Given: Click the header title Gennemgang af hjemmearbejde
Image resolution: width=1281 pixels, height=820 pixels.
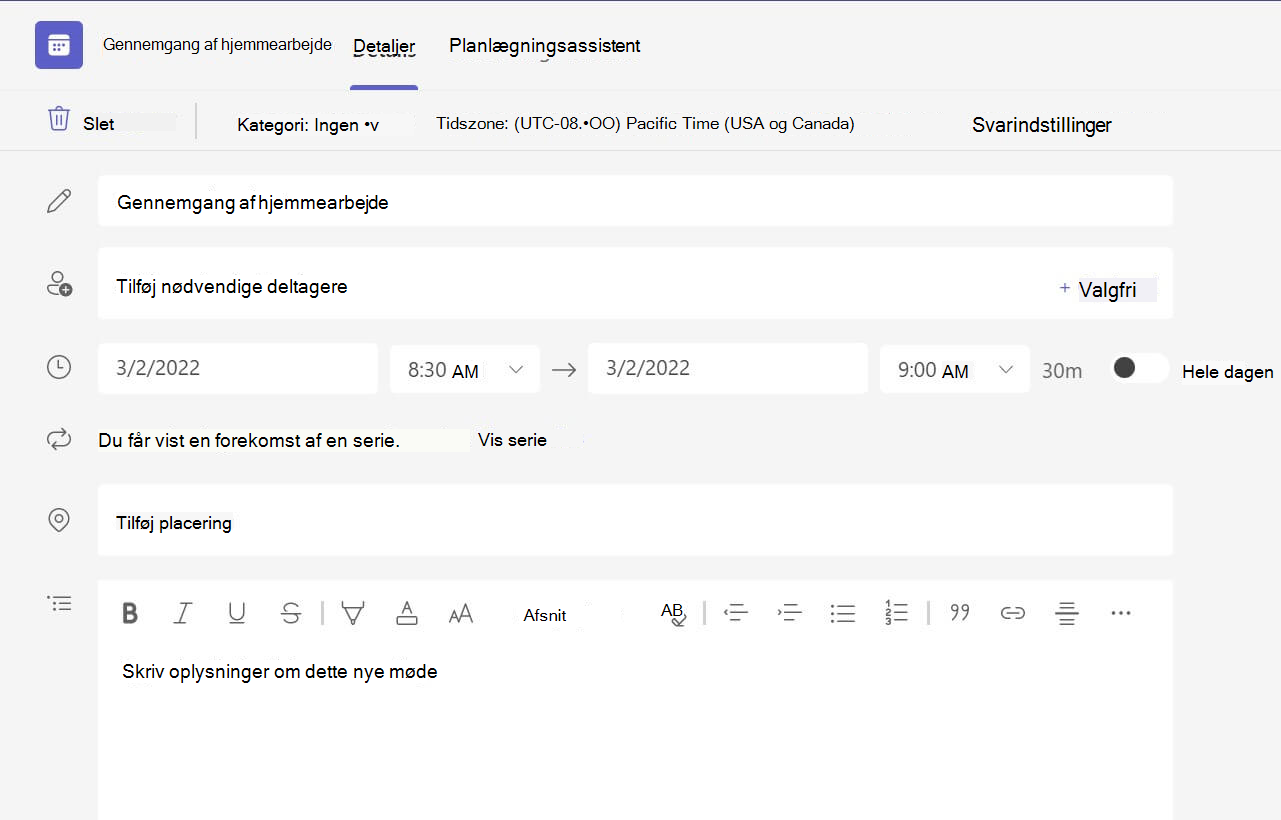Looking at the screenshot, I should tap(217, 45).
